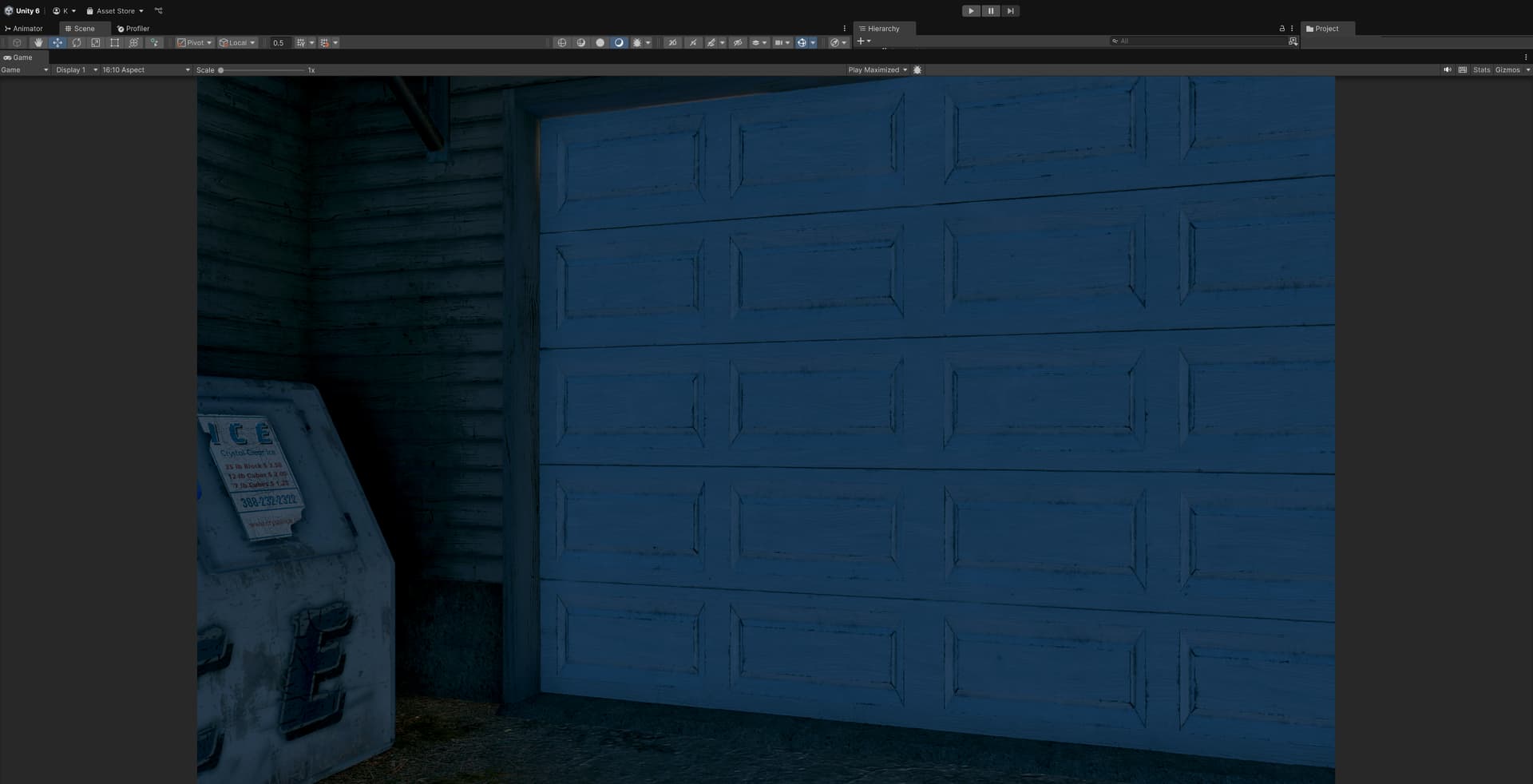The height and width of the screenshot is (784, 1533).
Task: Toggle the scene camera settings icon
Action: pyautogui.click(x=833, y=42)
